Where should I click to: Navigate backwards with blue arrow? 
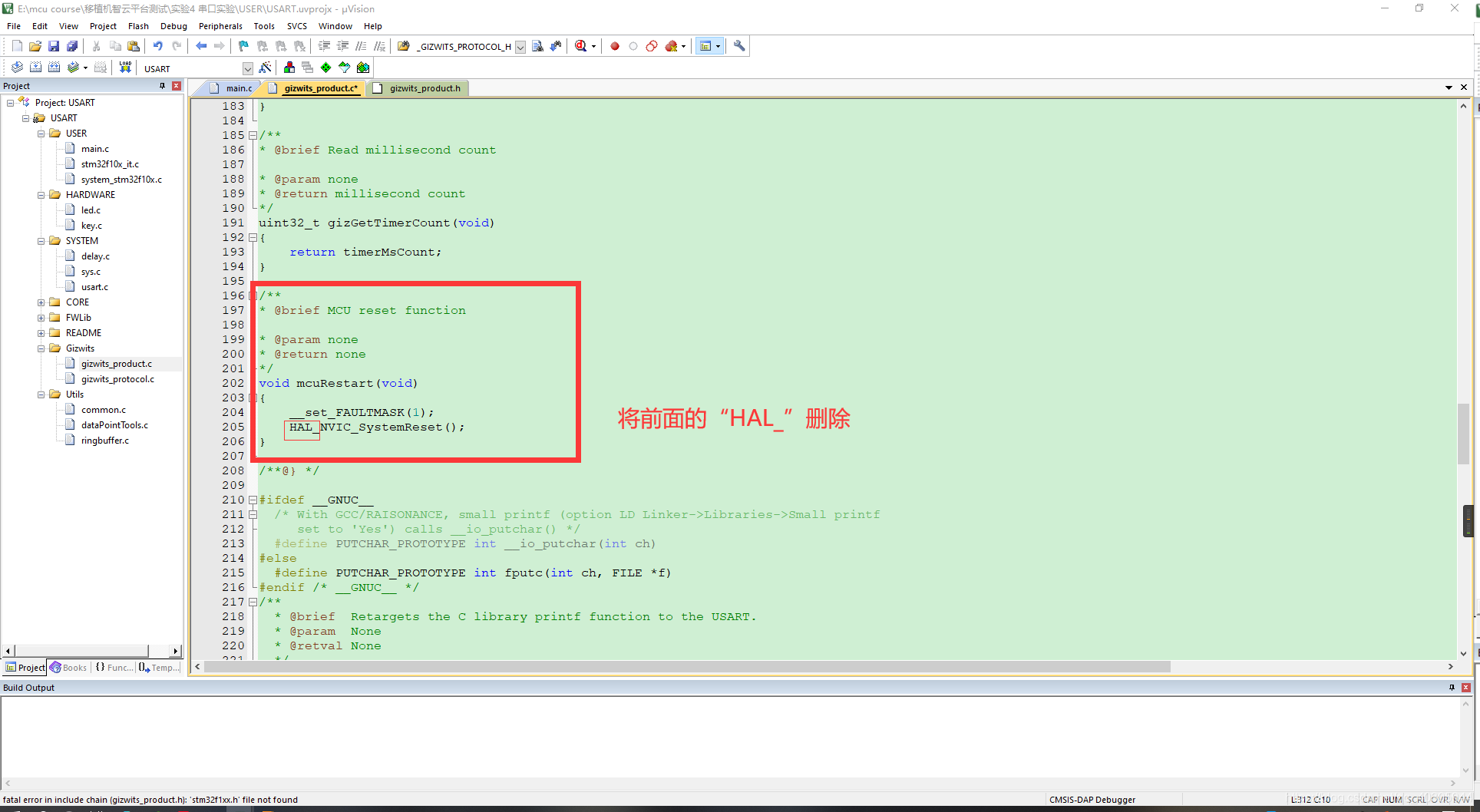(x=201, y=46)
